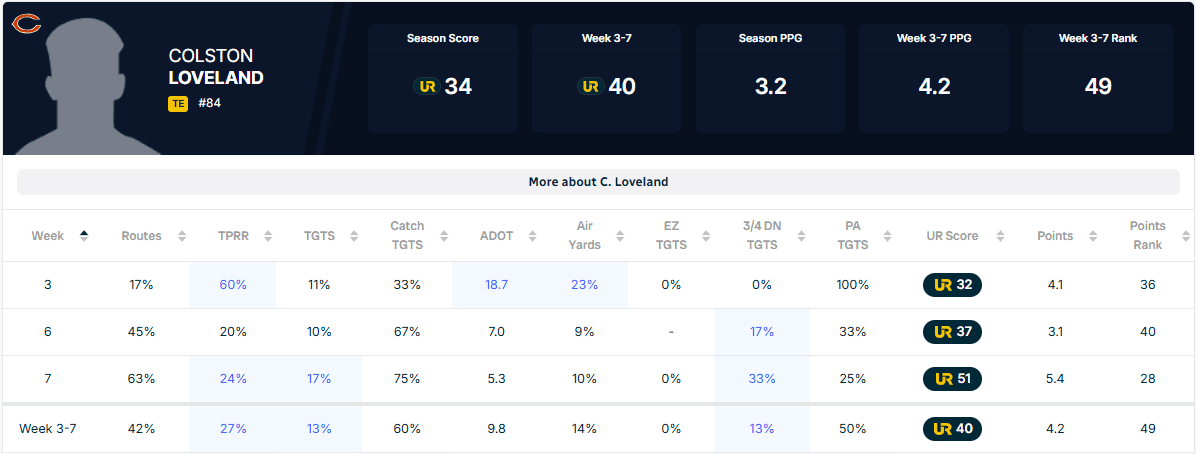Sort by ADOT column arrows

click(x=533, y=236)
